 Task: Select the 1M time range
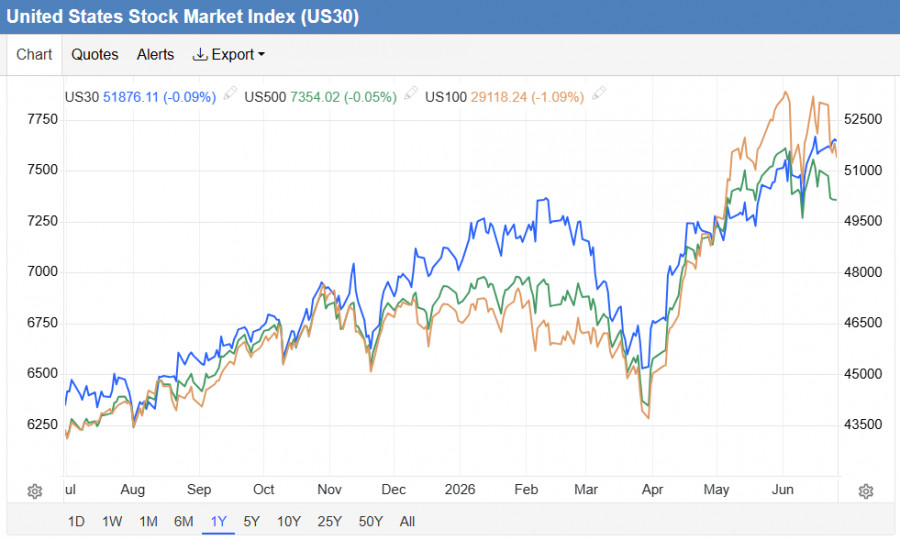(148, 521)
